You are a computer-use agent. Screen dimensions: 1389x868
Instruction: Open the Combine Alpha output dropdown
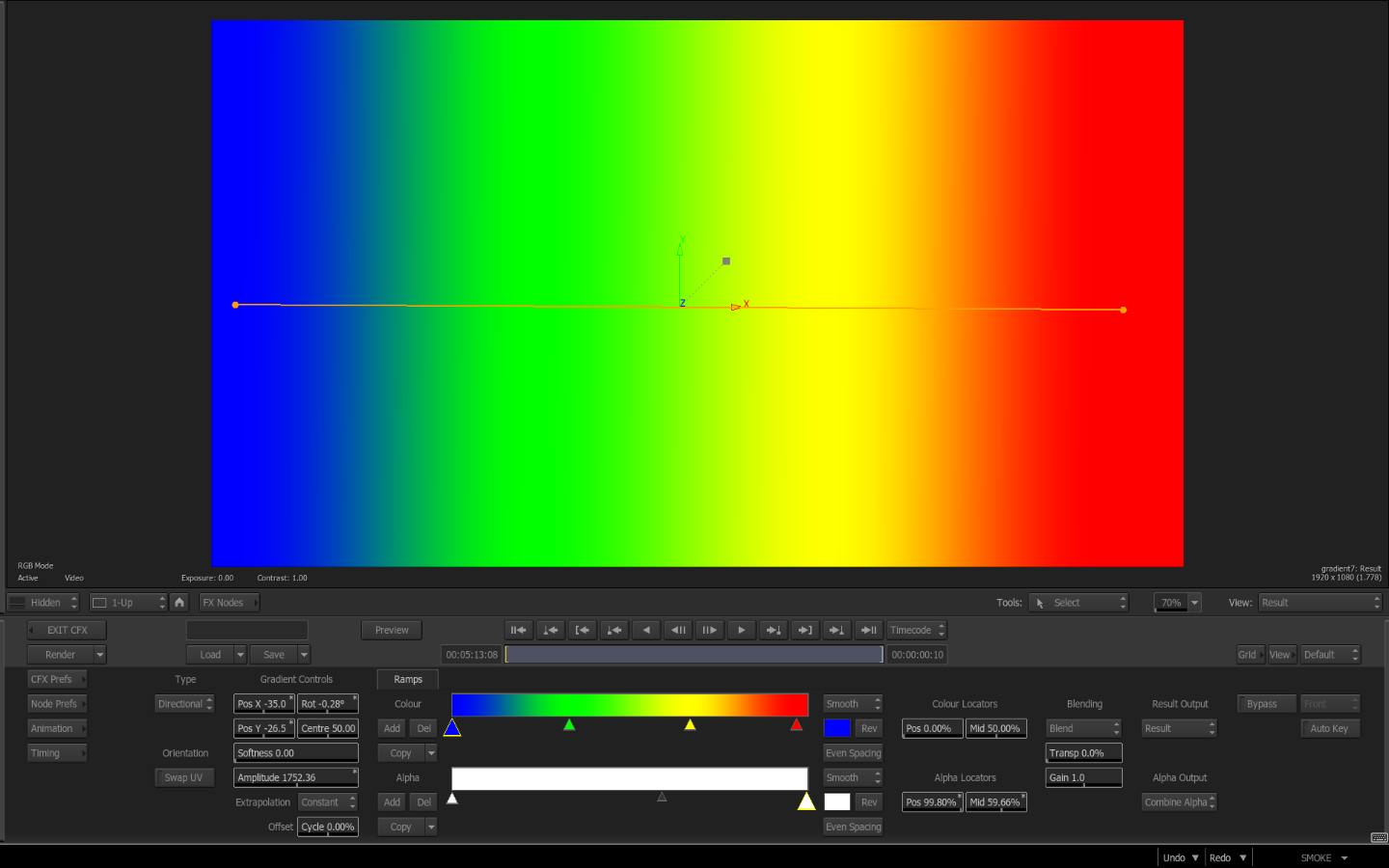(1179, 802)
